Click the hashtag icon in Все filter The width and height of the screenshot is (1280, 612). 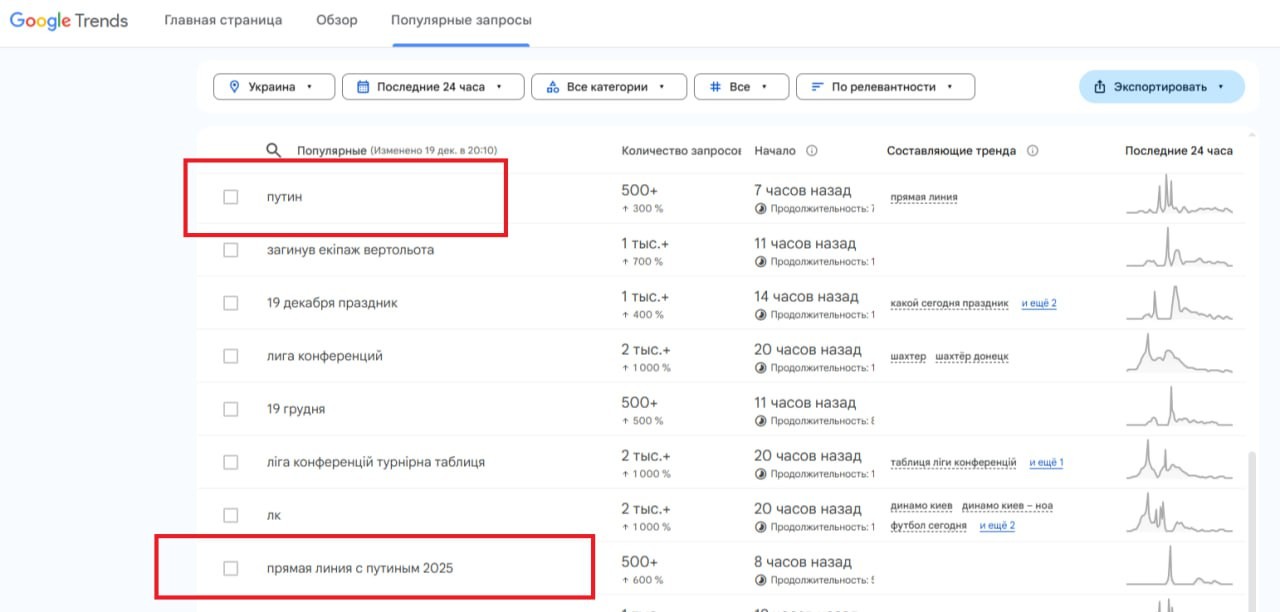[715, 87]
